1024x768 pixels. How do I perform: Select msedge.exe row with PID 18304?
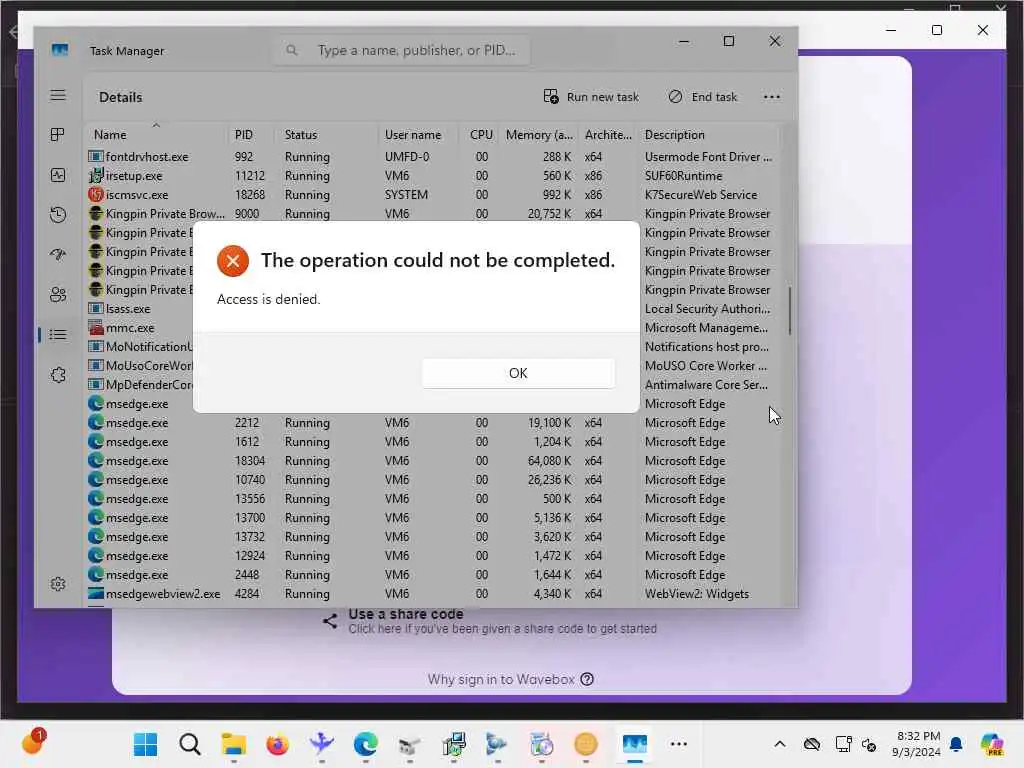[x=431, y=460]
